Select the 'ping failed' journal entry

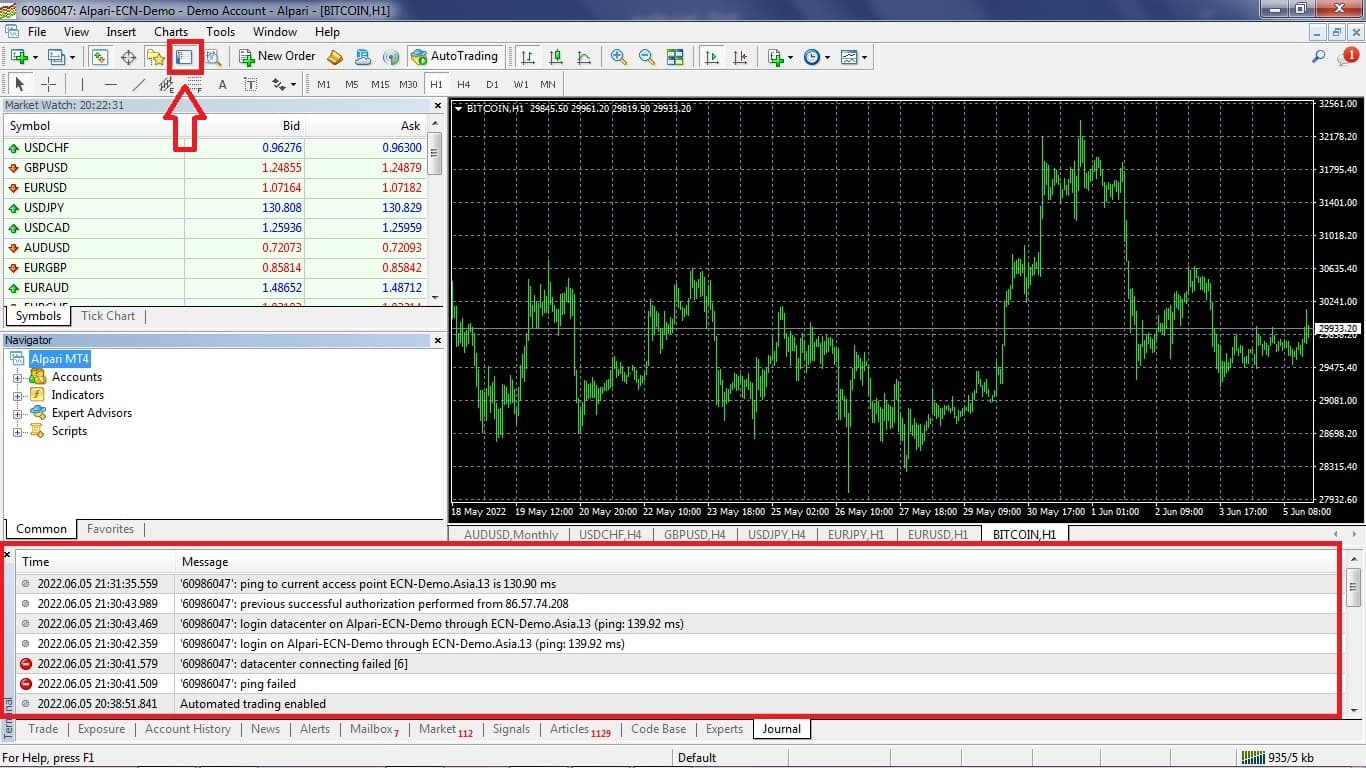point(677,684)
